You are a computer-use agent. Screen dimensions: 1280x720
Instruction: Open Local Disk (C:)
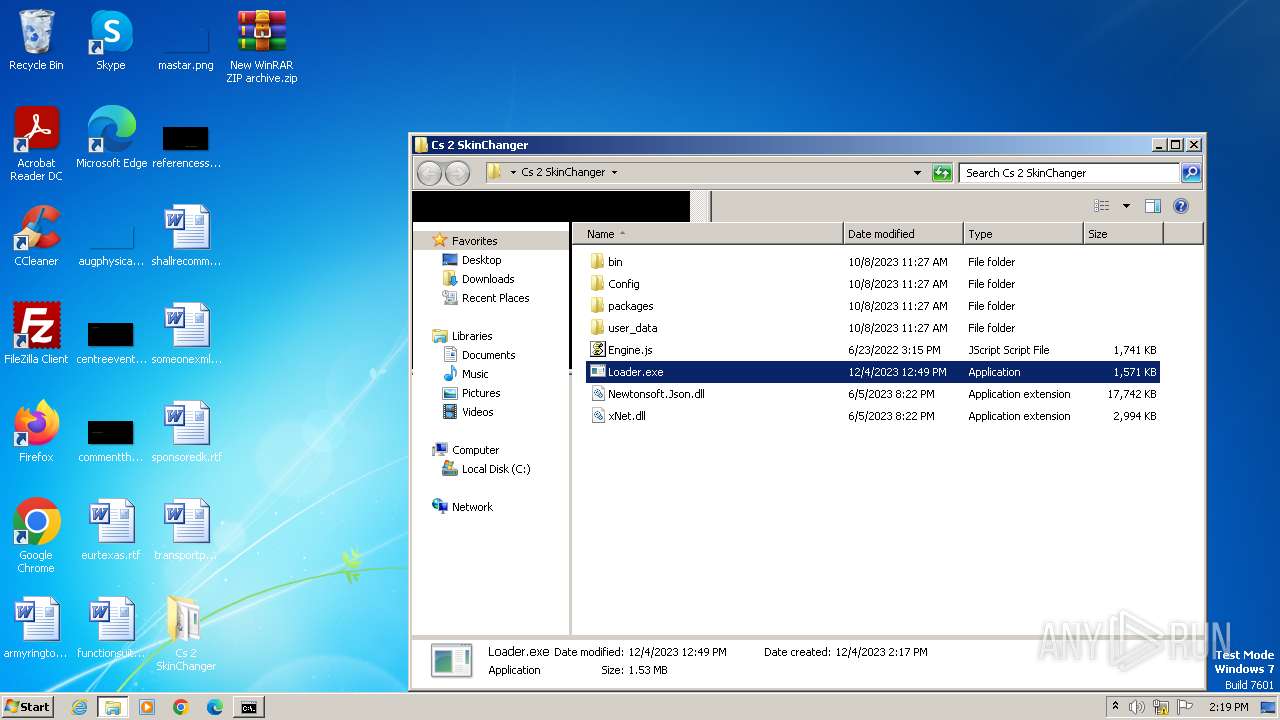point(486,469)
